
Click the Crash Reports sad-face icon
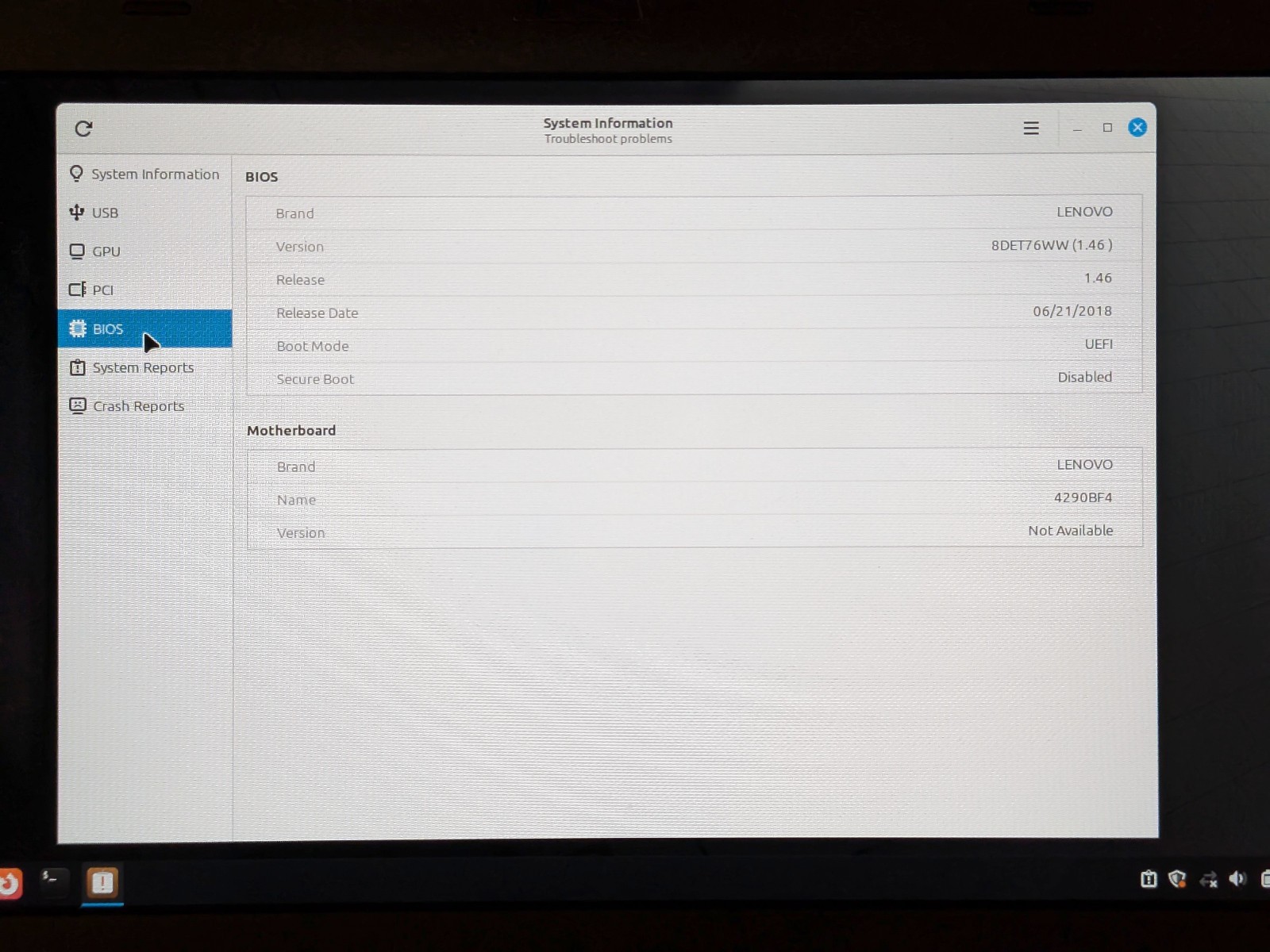pyautogui.click(x=77, y=405)
